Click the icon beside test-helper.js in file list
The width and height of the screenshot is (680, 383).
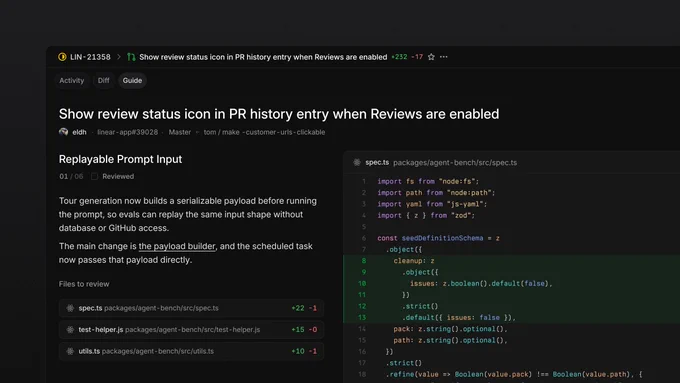70,330
